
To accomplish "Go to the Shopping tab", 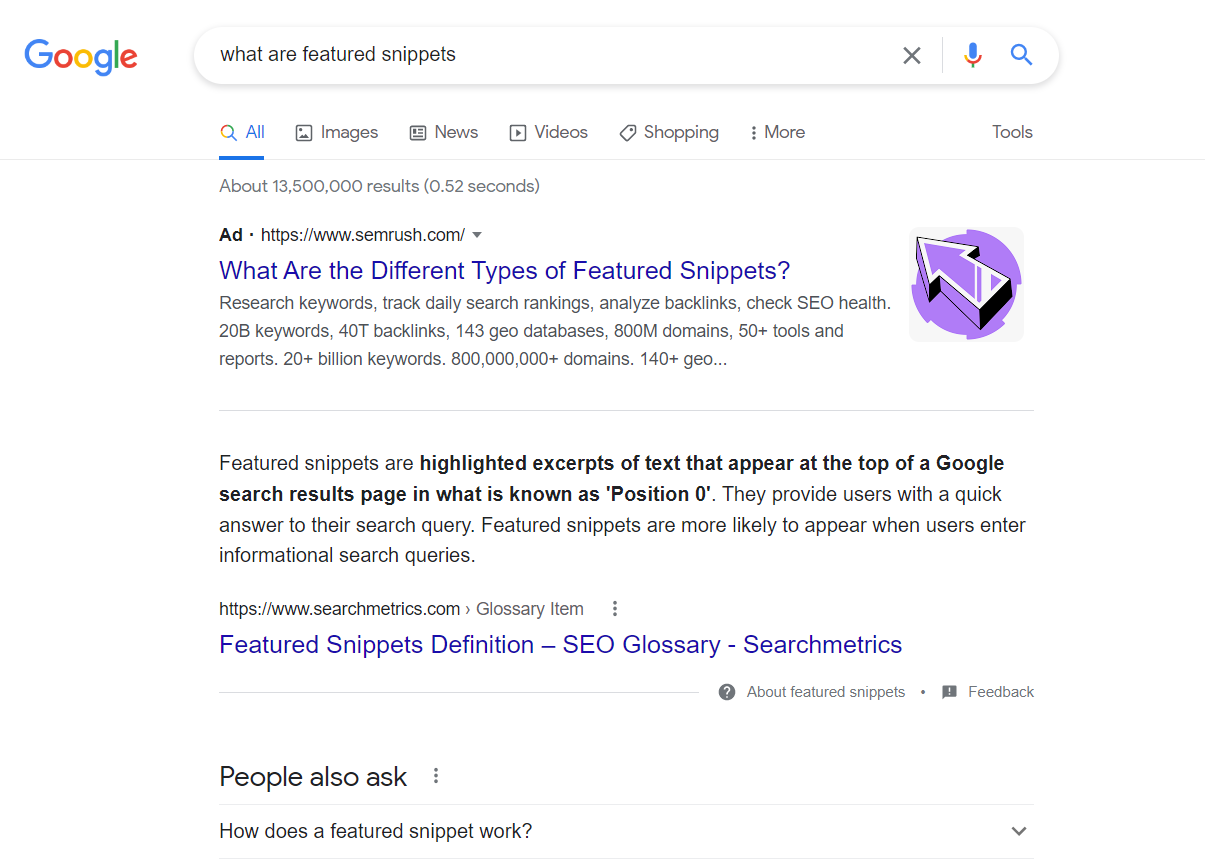I will pos(669,132).
